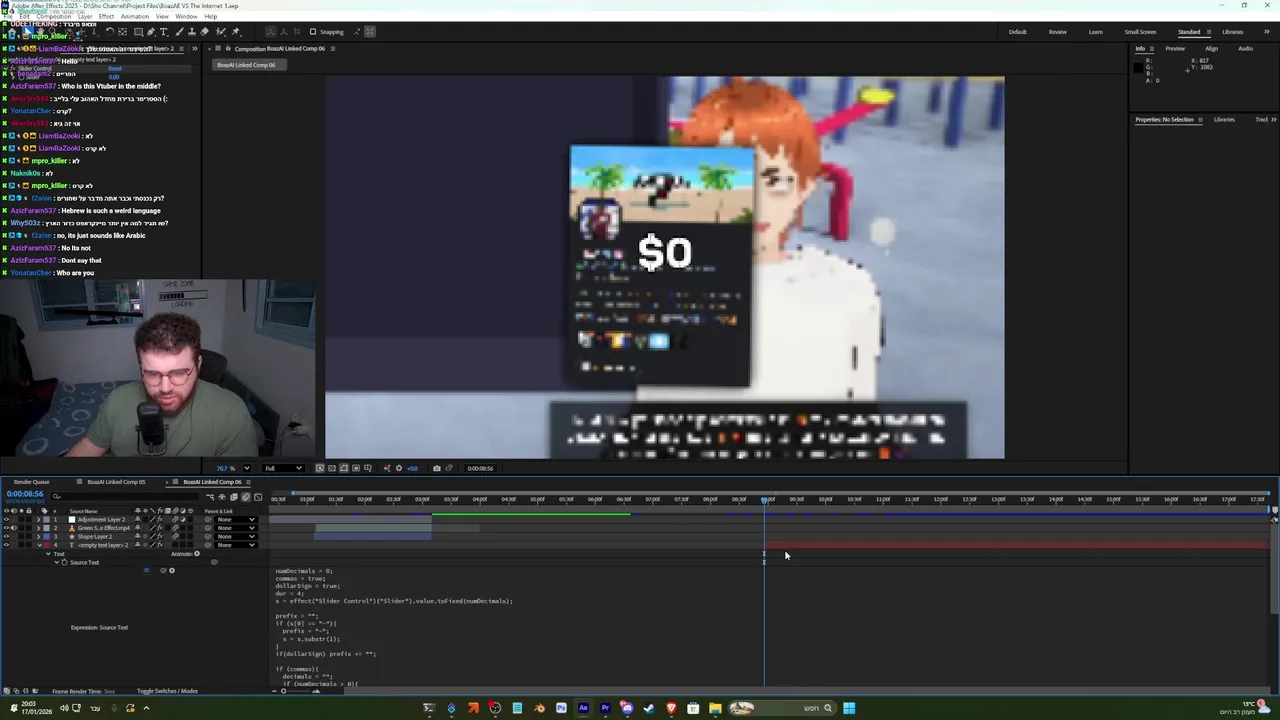Hide the Green Screen Effect.mp4 layer
1280x720 pixels.
click(7, 528)
